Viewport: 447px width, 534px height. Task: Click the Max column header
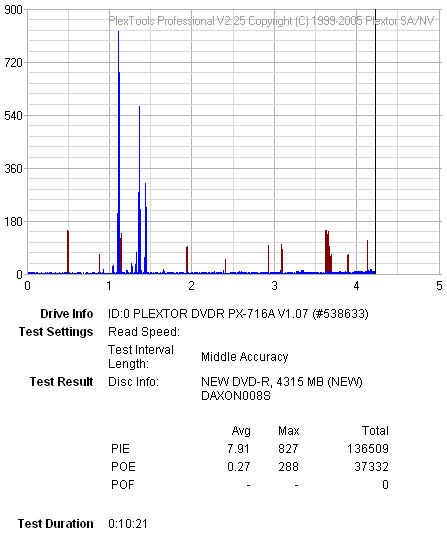288,431
